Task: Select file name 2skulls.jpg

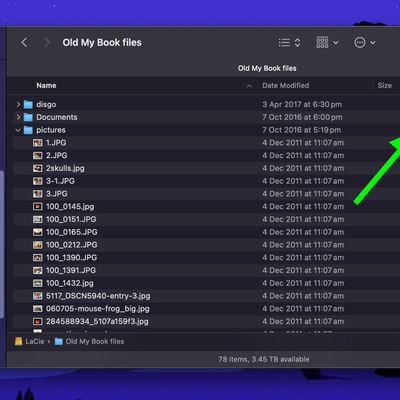Action: click(x=65, y=168)
